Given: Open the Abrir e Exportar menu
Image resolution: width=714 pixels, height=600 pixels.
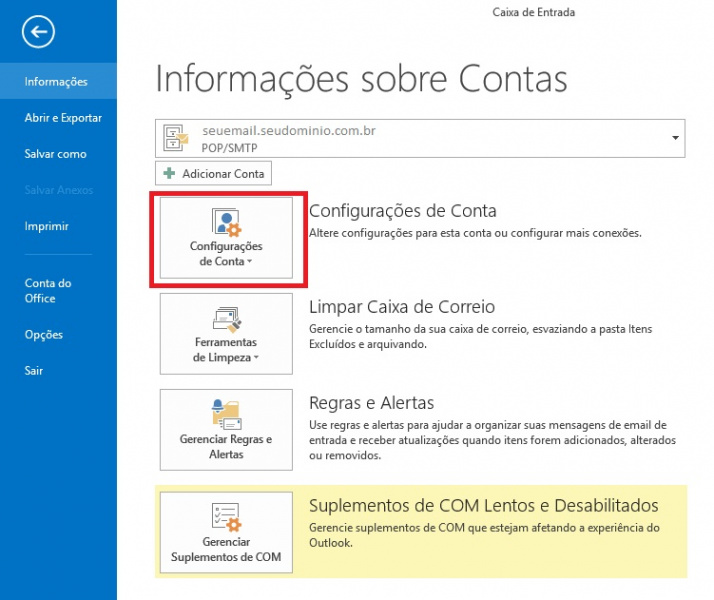Looking at the screenshot, I should point(63,118).
